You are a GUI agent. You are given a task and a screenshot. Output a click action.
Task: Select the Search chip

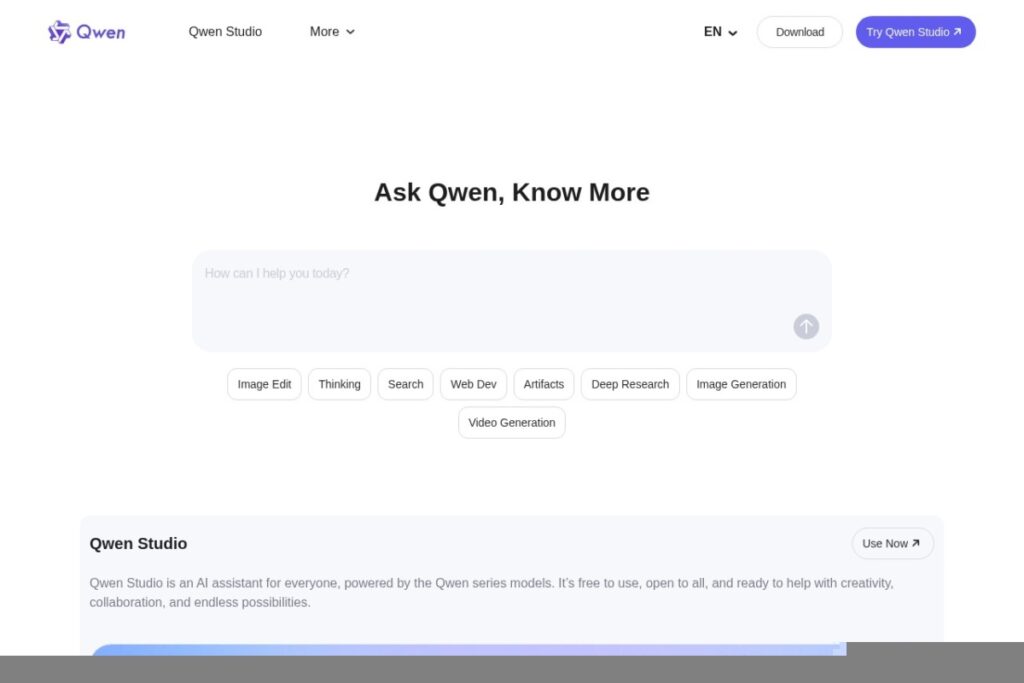tap(406, 384)
